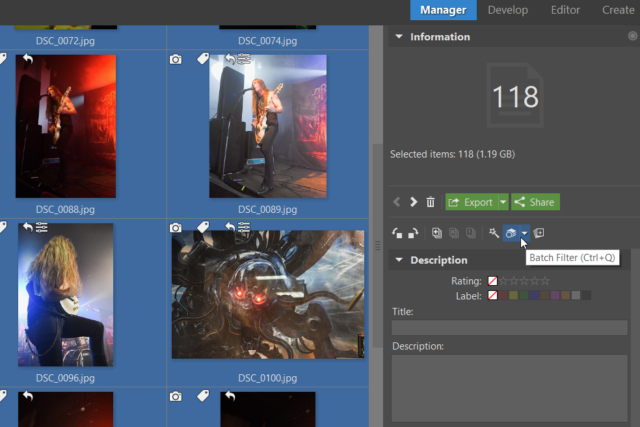Click the tag icon on DSC_0100.jpg
640x427 pixels.
click(203, 227)
